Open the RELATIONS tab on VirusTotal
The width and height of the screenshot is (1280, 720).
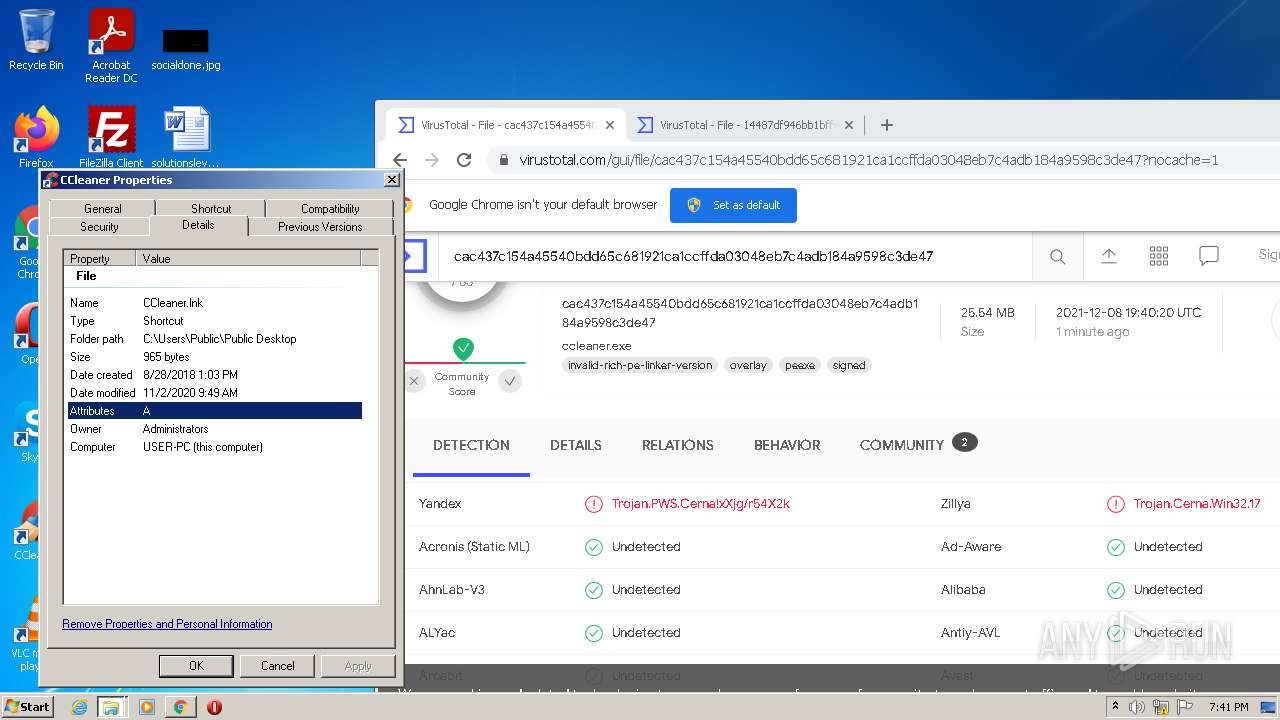click(678, 445)
